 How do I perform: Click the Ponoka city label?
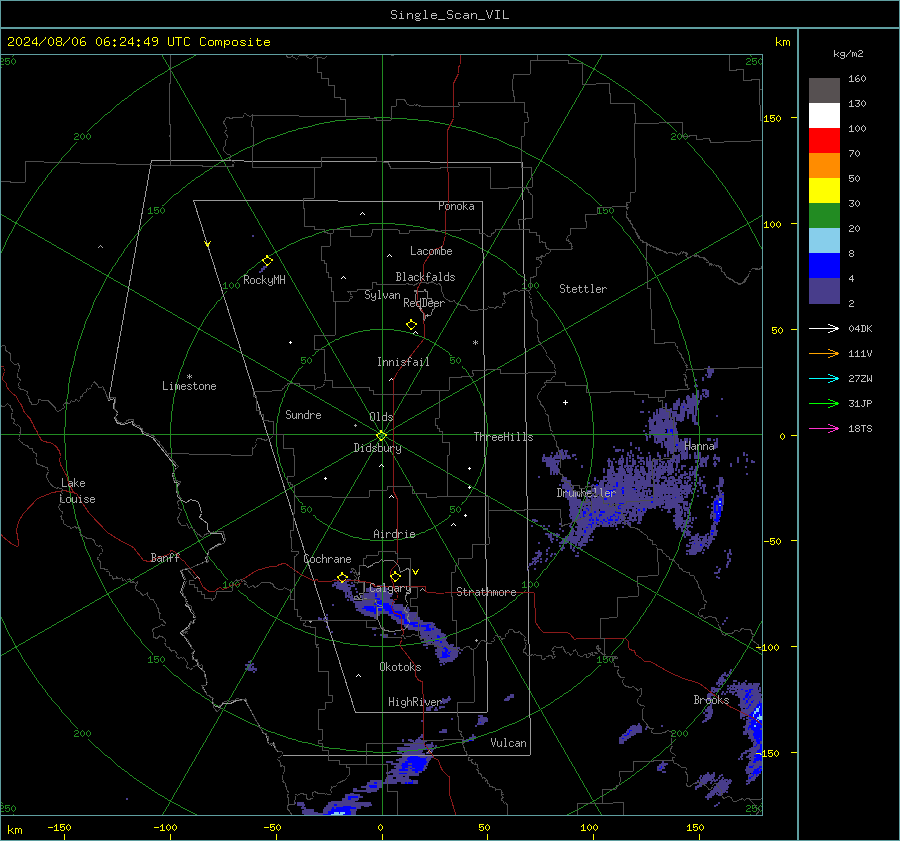coord(456,206)
